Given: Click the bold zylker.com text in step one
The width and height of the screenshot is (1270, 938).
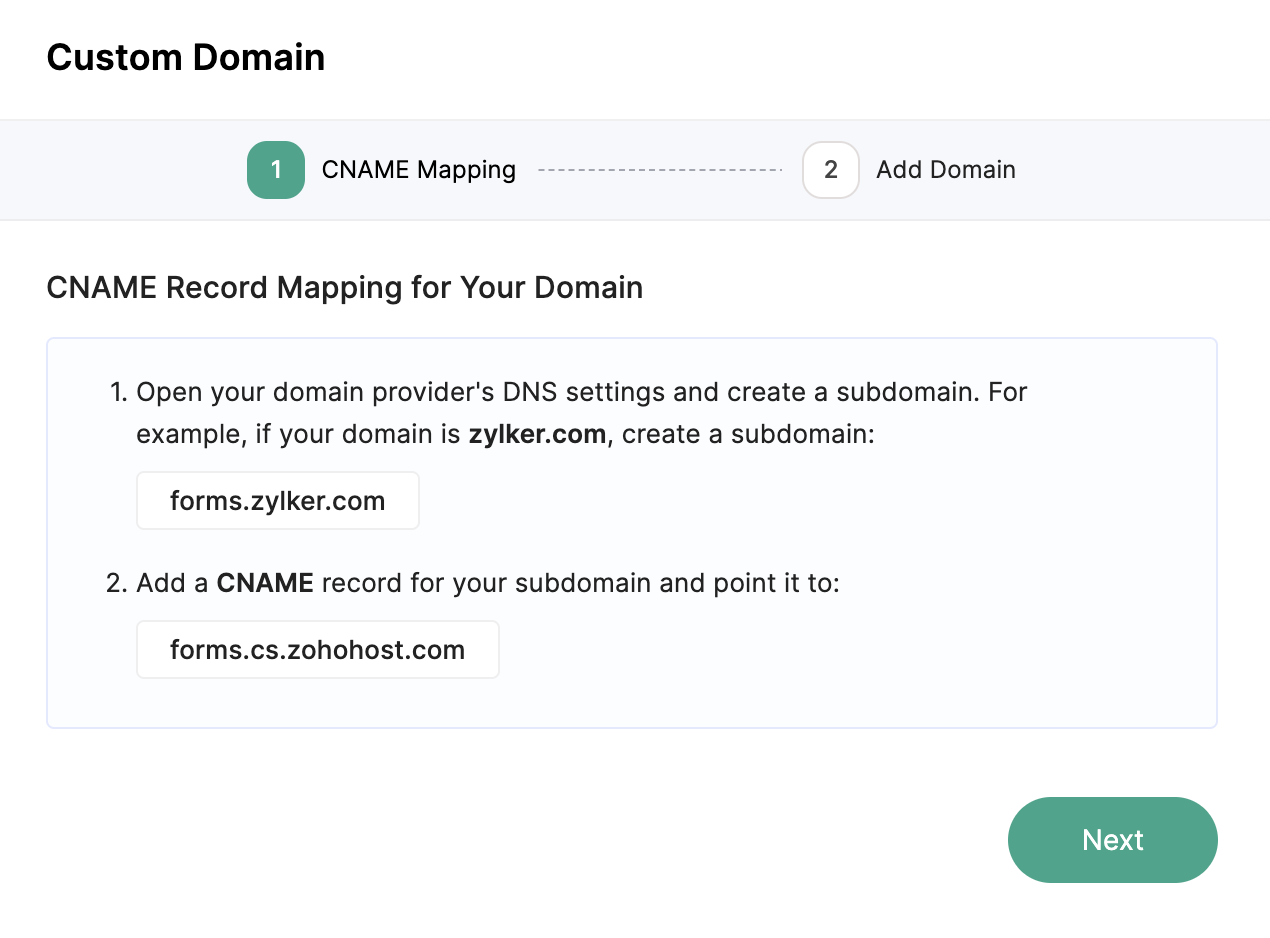Looking at the screenshot, I should click(537, 436).
